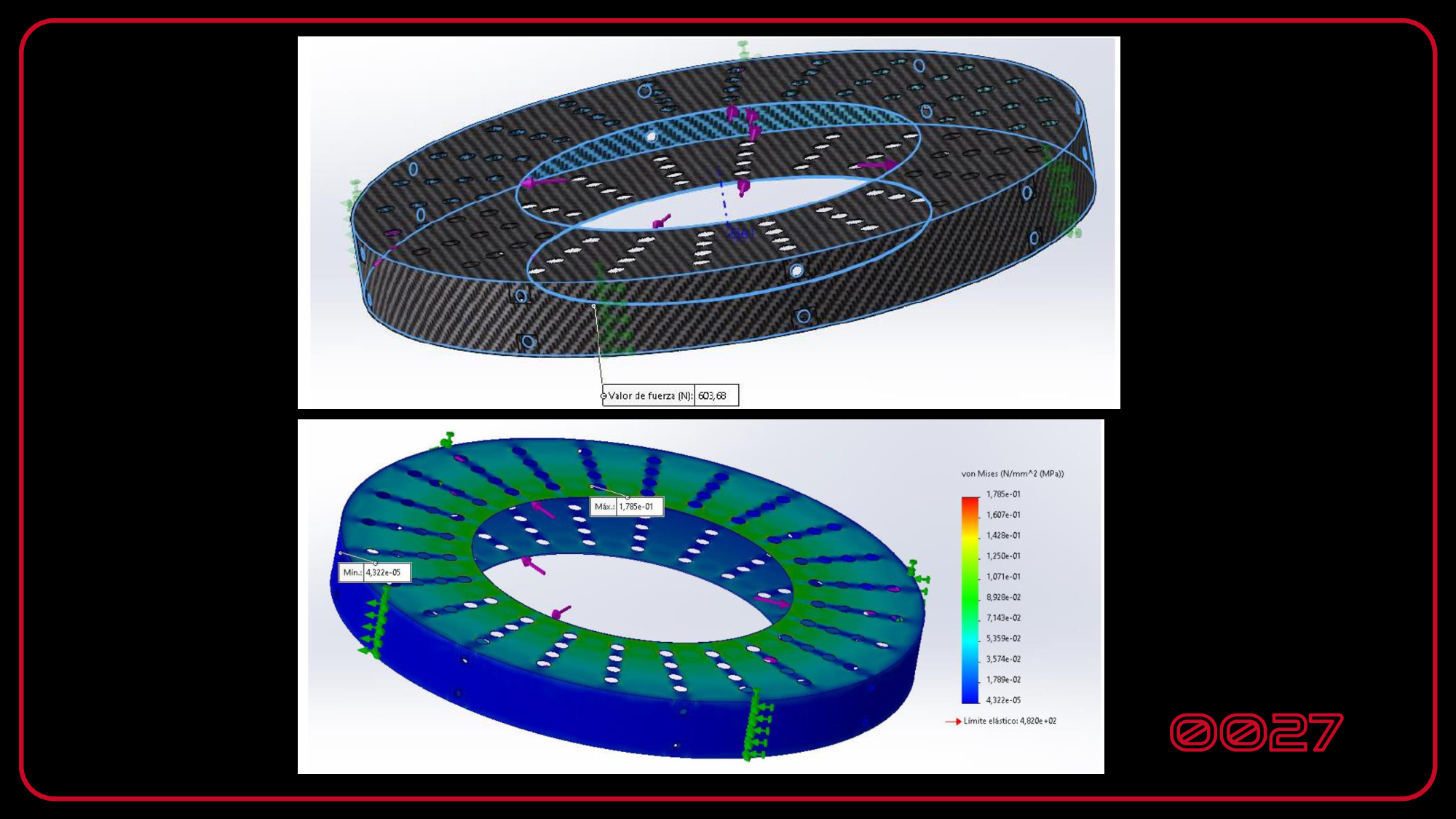Click the von Mises color legend bar
1456x819 pixels.
970,599
